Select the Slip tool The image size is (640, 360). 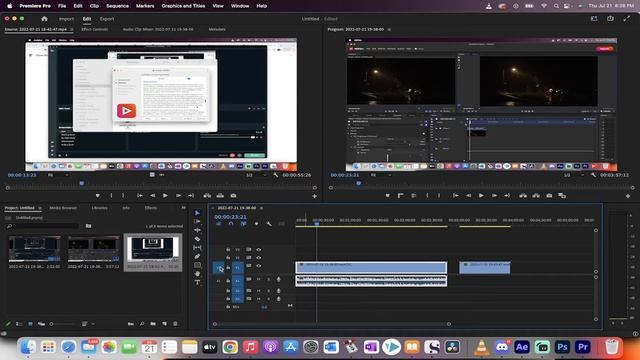point(198,248)
